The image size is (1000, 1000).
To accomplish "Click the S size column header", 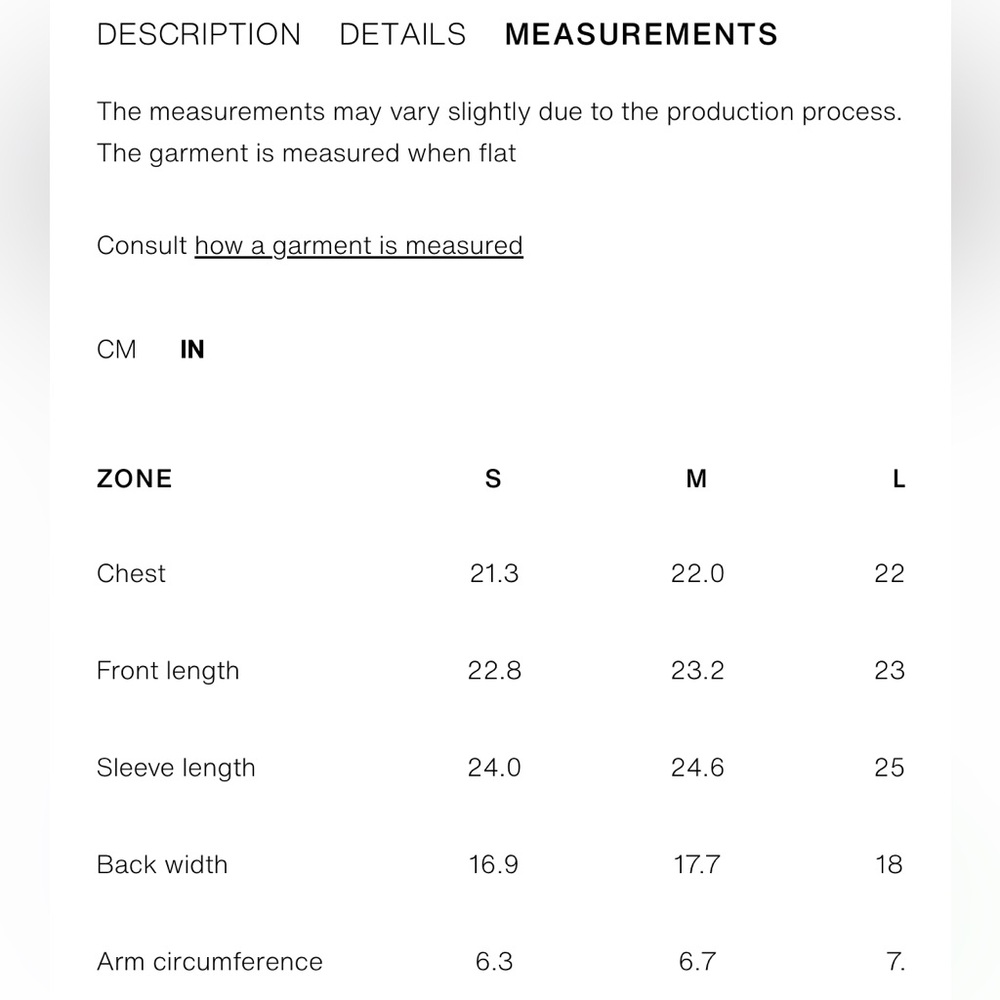I will (493, 479).
